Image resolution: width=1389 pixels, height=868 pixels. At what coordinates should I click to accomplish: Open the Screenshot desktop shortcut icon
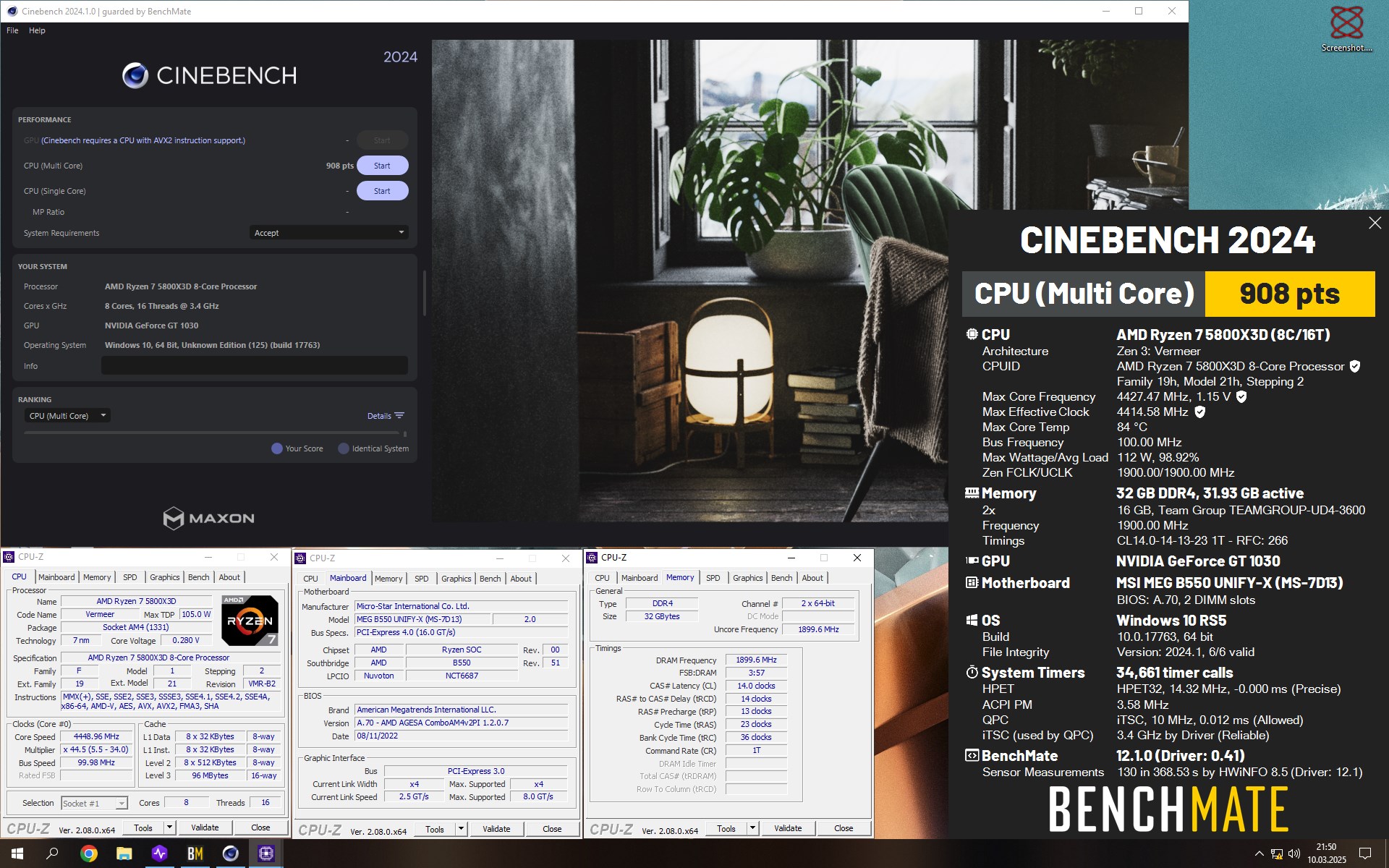1346,29
